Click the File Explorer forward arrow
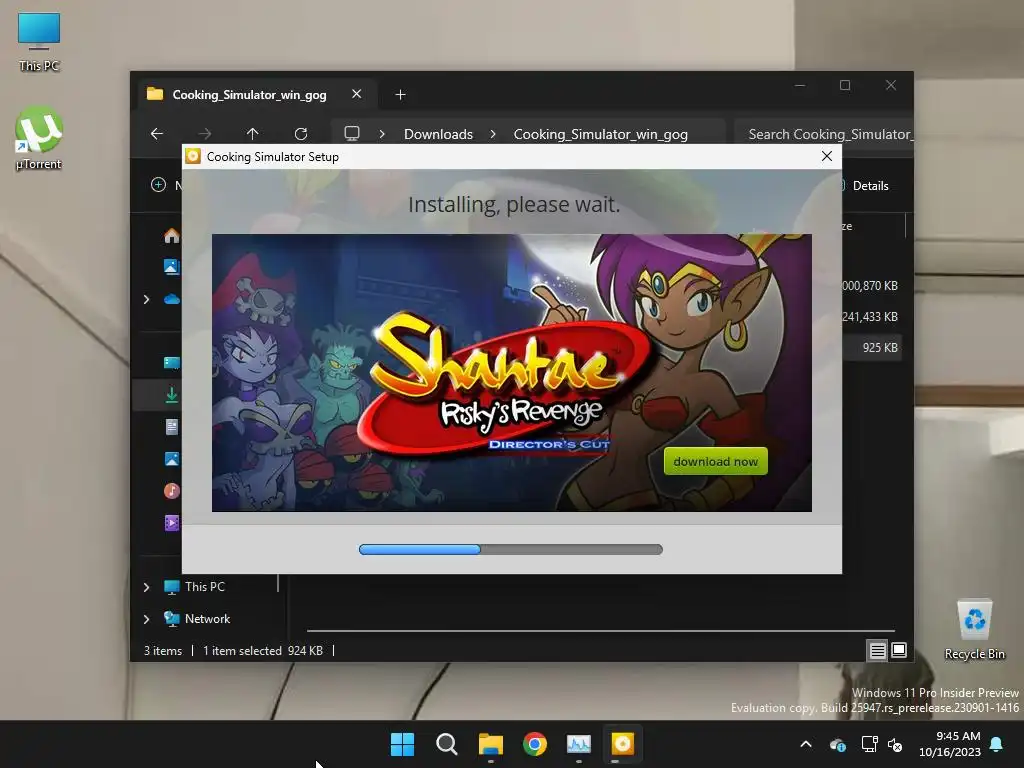Image resolution: width=1024 pixels, height=768 pixels. [x=204, y=134]
